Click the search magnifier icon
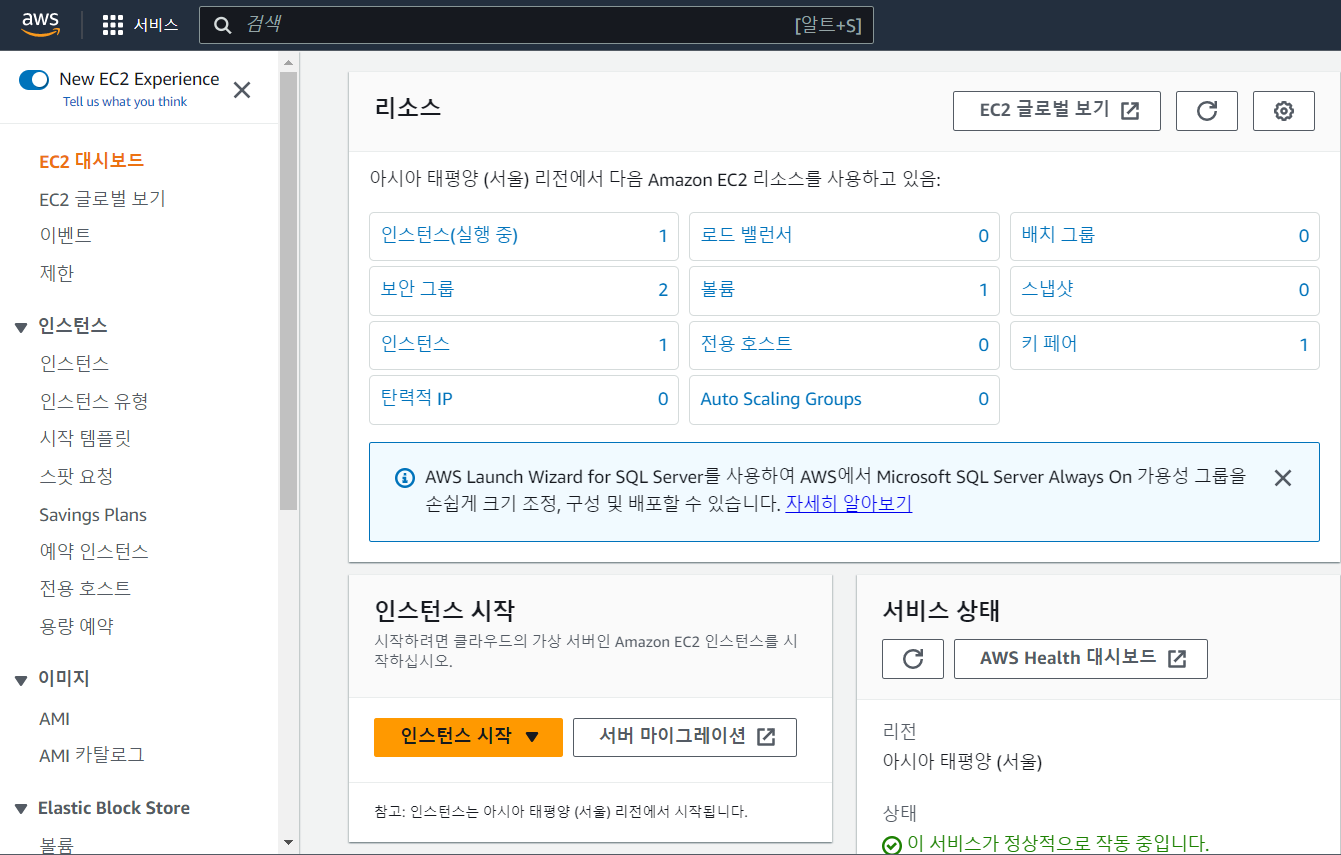The width and height of the screenshot is (1341, 855). pos(224,25)
